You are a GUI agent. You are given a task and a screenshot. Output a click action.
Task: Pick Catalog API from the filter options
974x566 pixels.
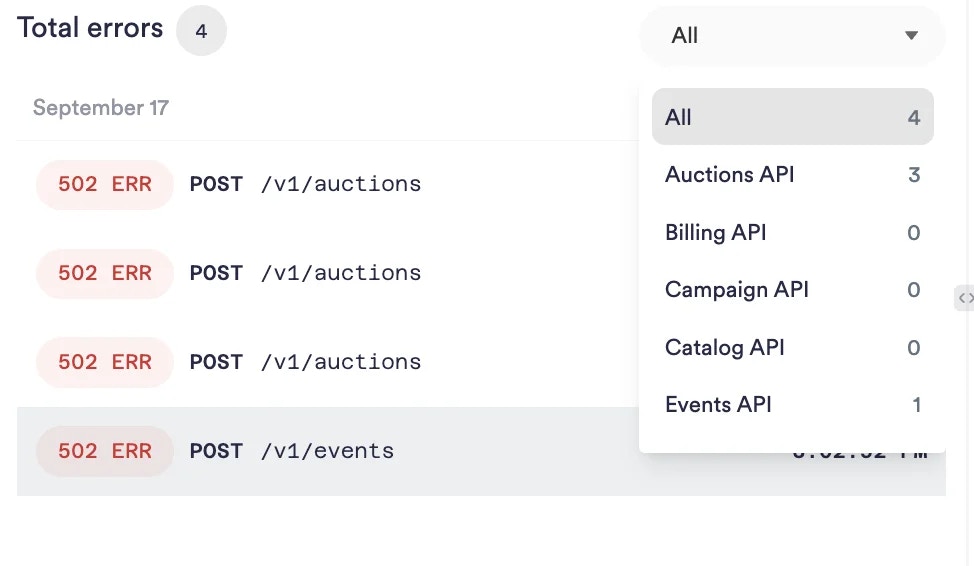point(792,348)
